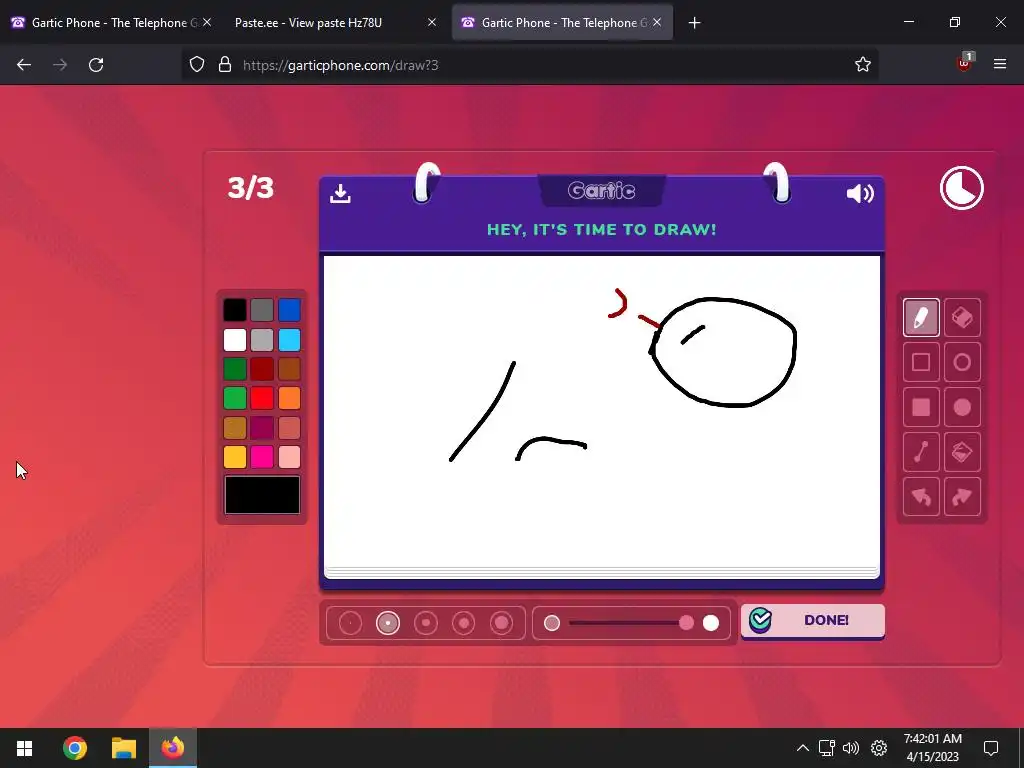Submit the drawing with DONE!
This screenshot has height=768, width=1024.
click(x=812, y=620)
